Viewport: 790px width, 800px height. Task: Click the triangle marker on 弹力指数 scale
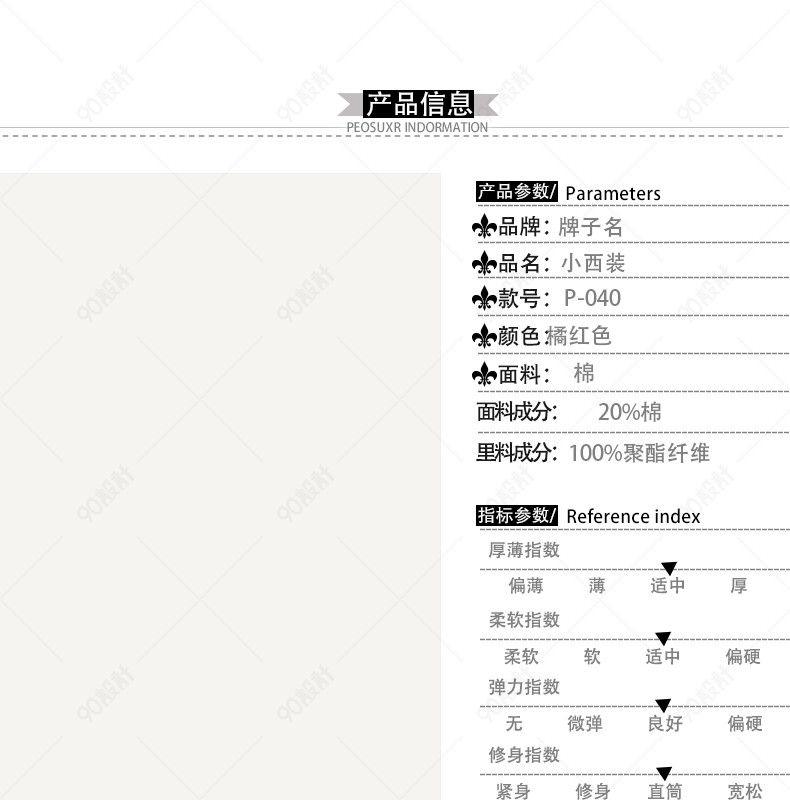coord(662,706)
